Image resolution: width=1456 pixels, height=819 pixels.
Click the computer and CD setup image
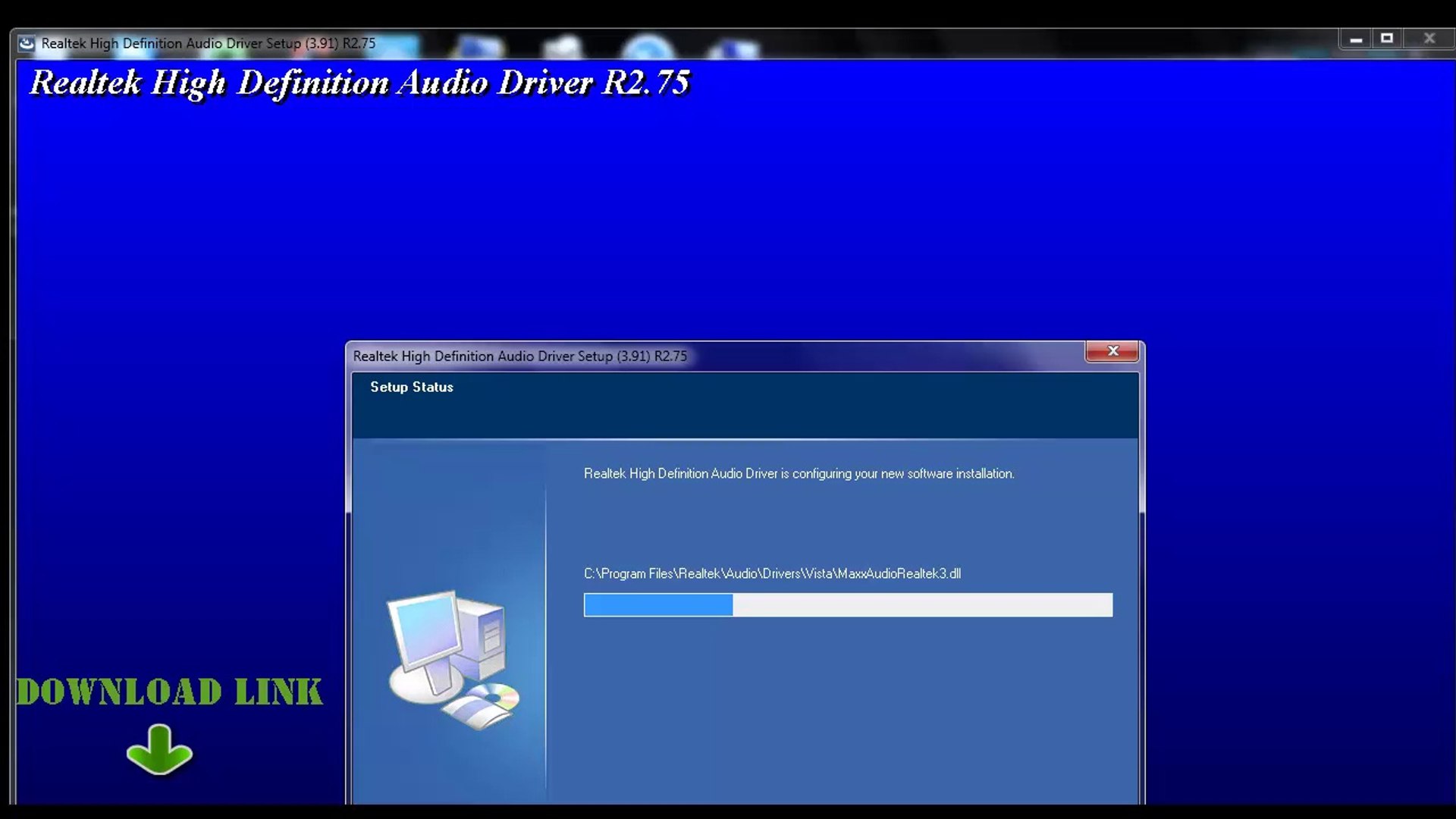(x=453, y=660)
